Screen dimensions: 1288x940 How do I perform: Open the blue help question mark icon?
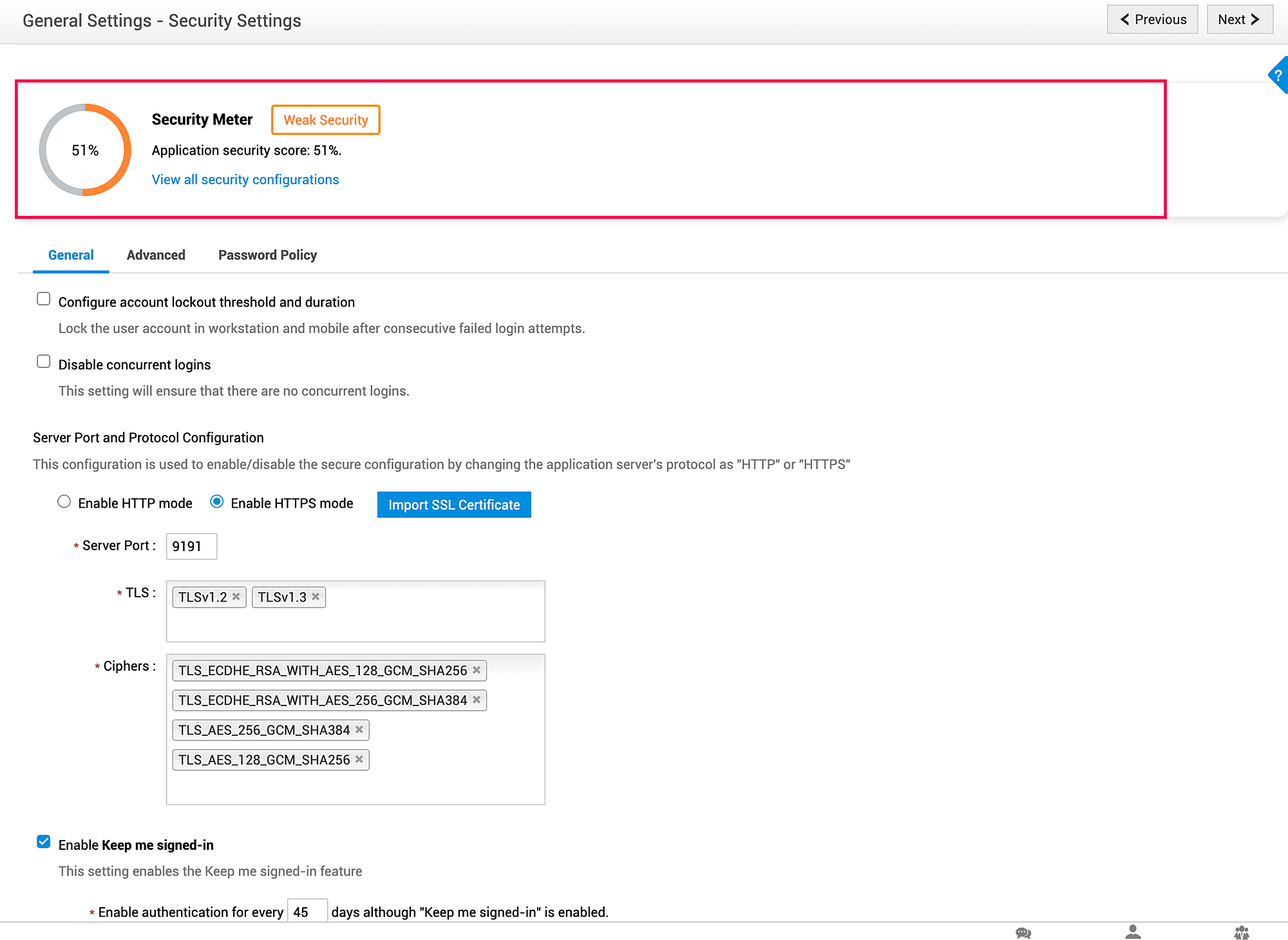tap(1278, 75)
